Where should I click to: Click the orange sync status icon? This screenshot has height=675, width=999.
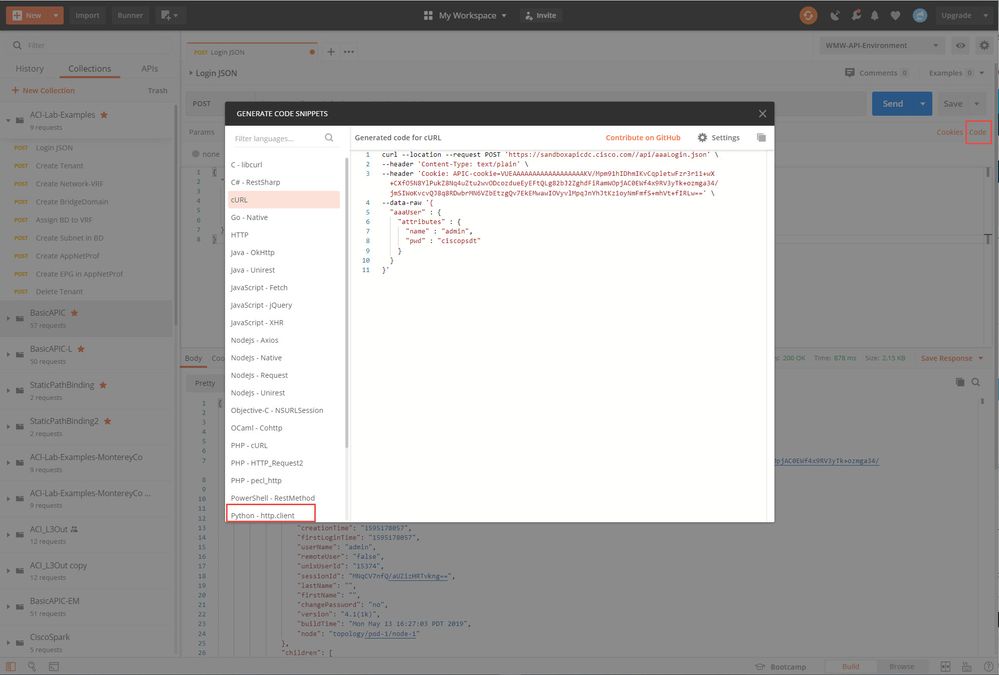tap(809, 15)
